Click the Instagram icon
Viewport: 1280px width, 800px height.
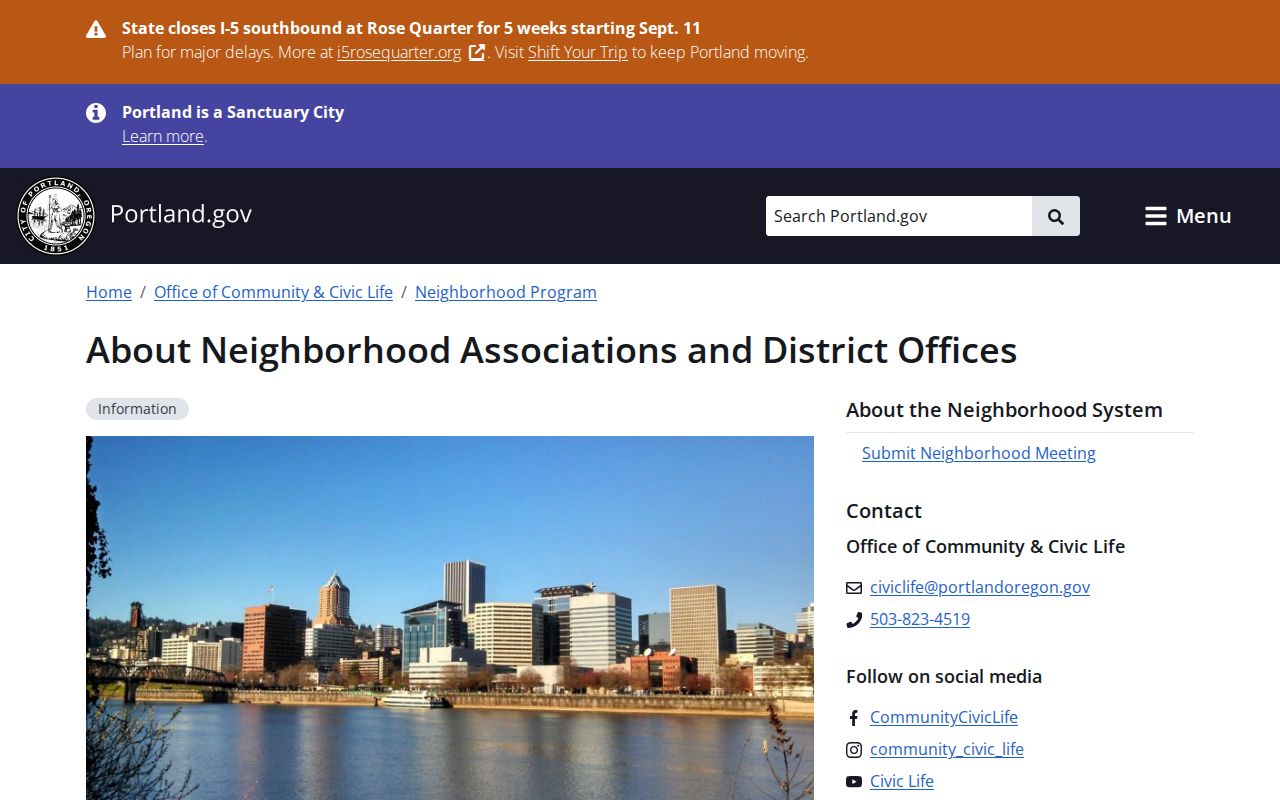pos(854,750)
